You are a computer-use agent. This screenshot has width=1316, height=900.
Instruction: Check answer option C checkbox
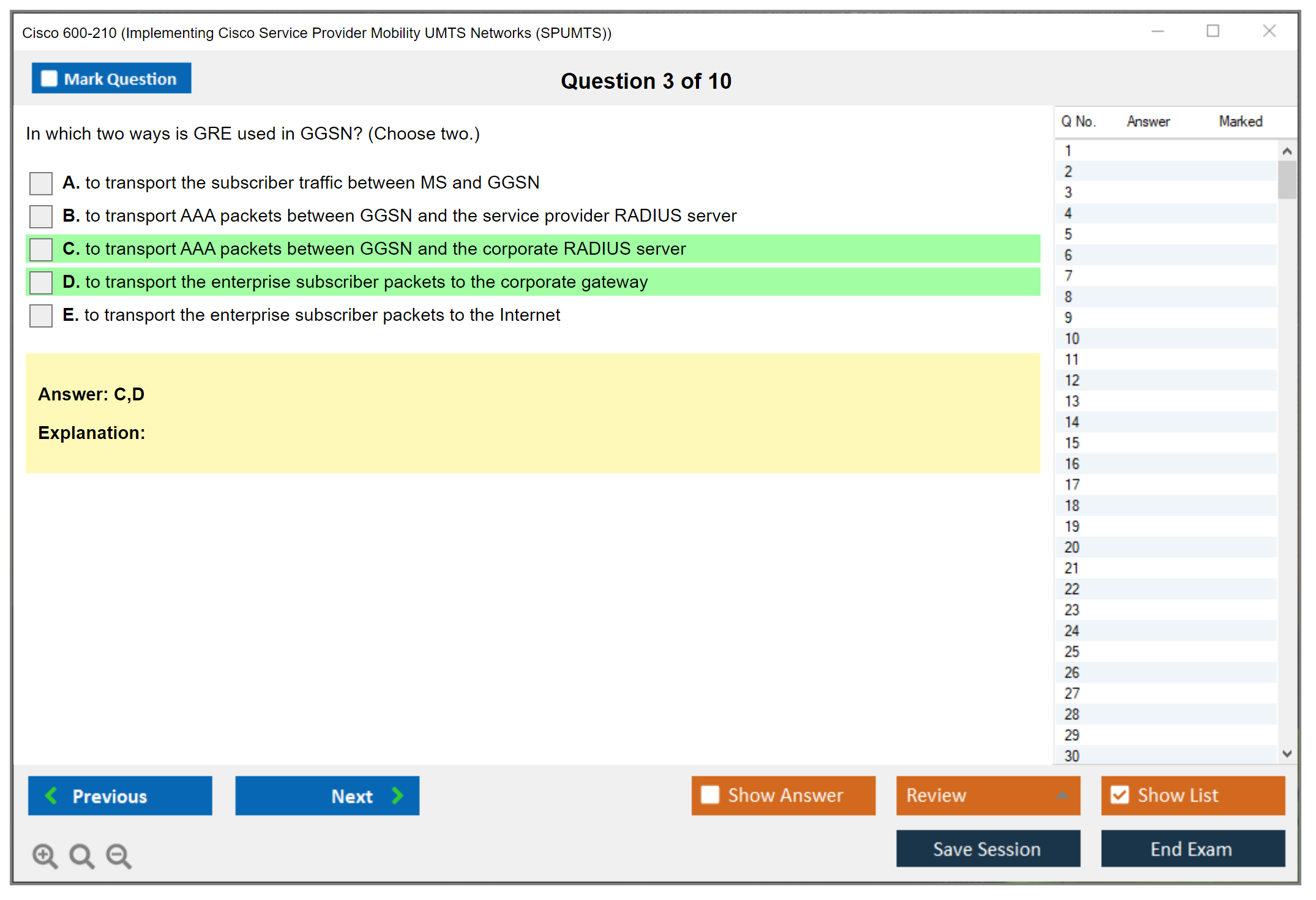click(x=41, y=249)
